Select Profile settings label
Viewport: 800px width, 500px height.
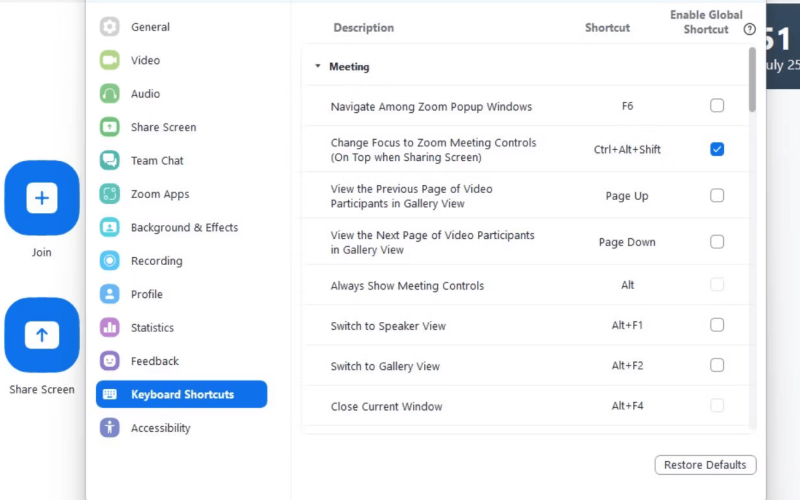tap(146, 294)
